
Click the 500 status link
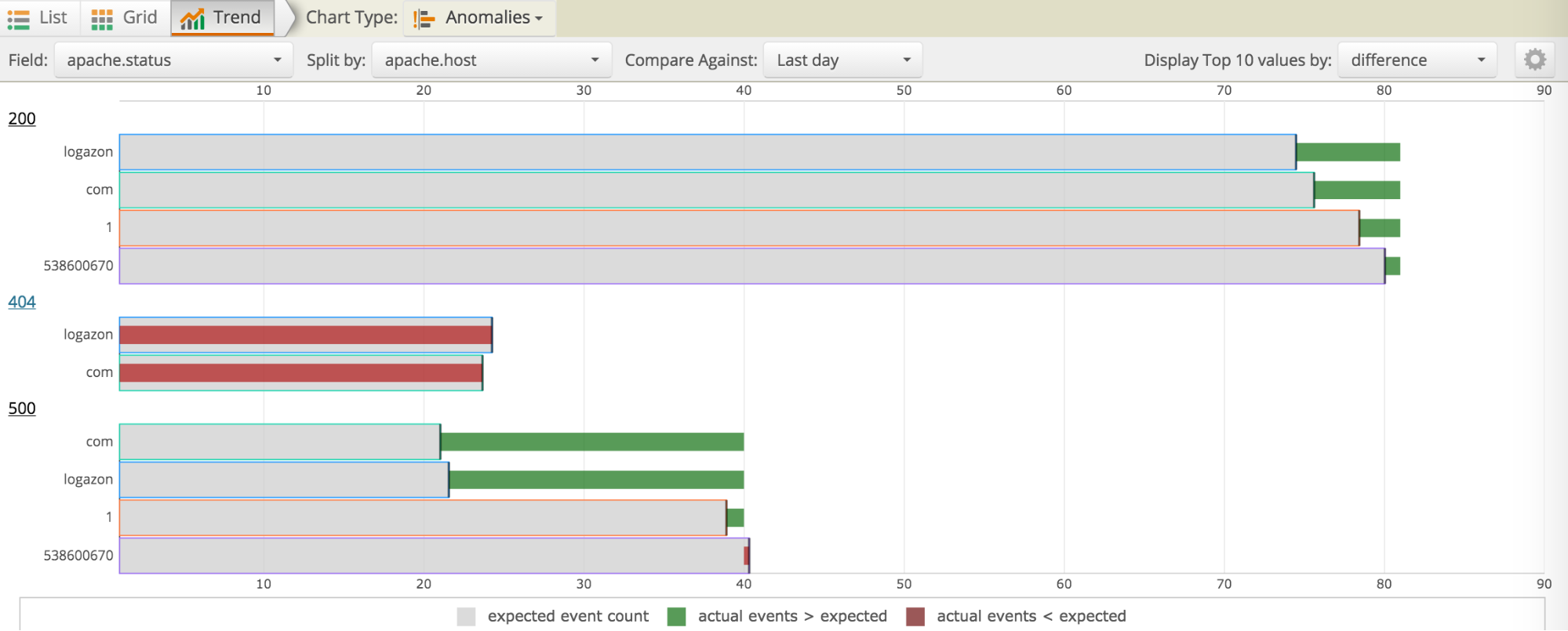[22, 408]
